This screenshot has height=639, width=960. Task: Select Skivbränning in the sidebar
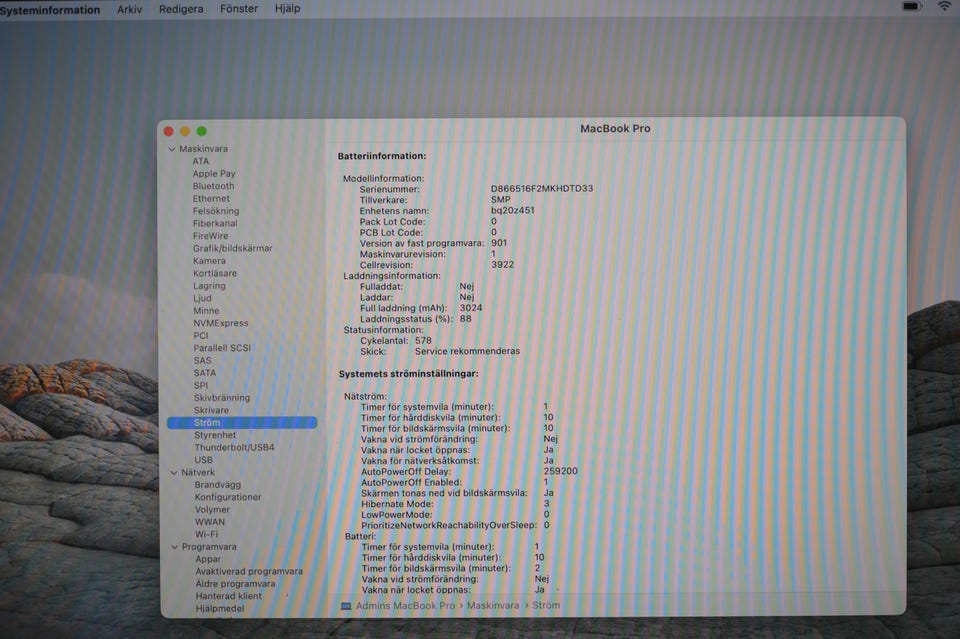pyautogui.click(x=222, y=398)
